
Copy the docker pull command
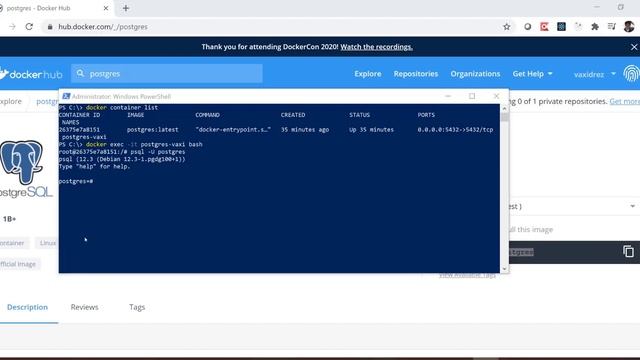point(629,251)
